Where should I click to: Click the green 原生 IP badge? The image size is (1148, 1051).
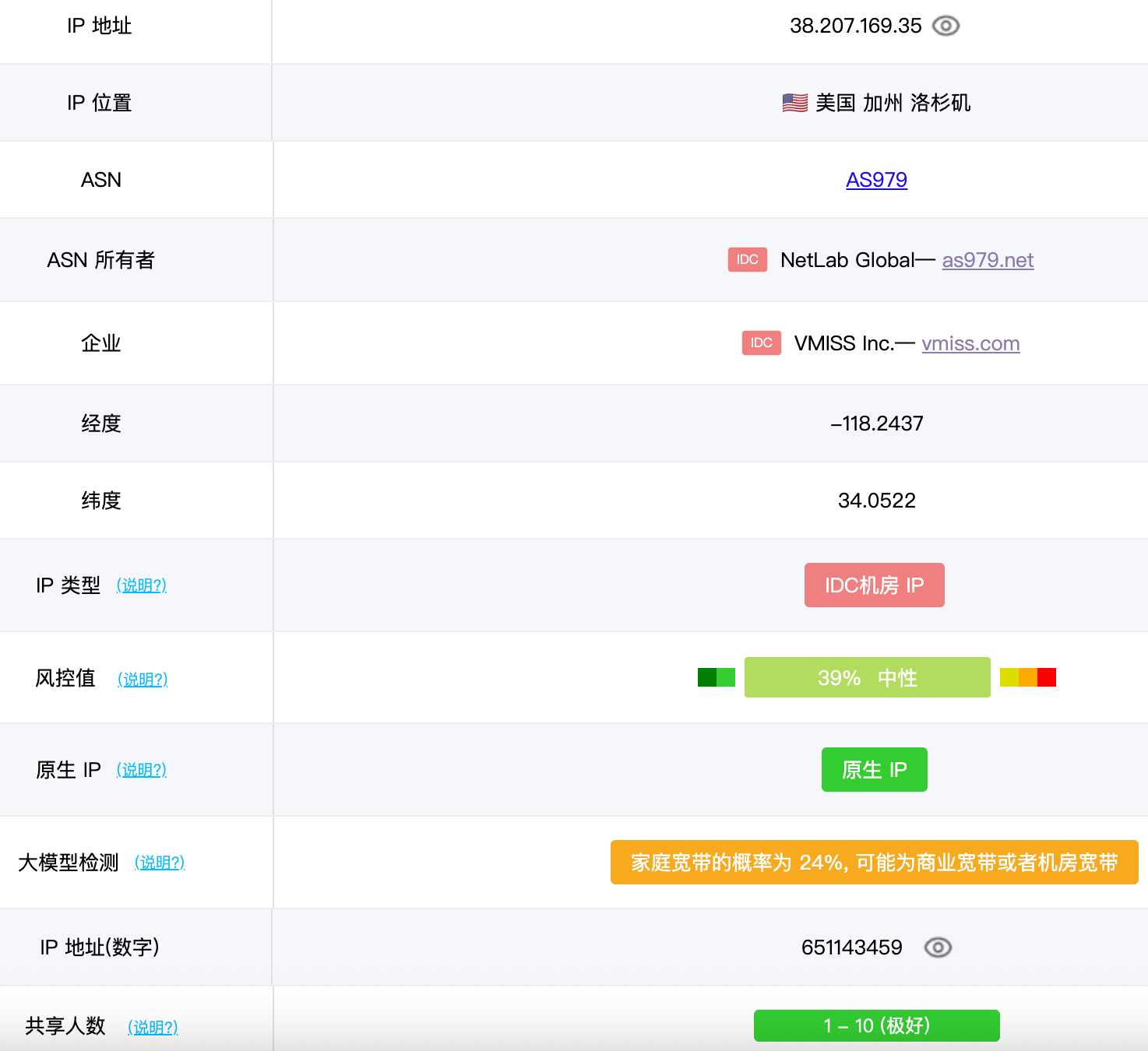pos(874,770)
